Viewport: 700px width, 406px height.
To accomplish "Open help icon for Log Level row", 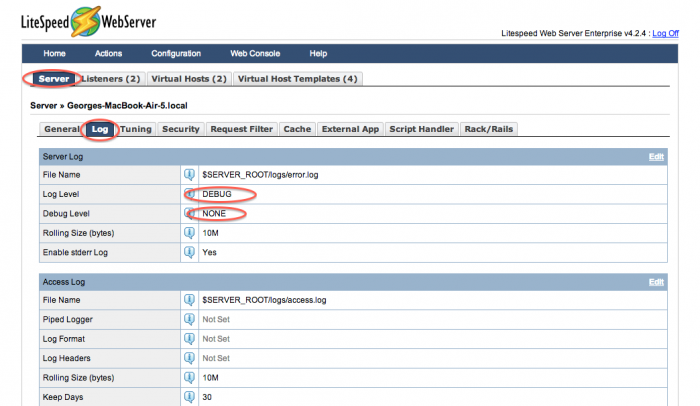I will pyautogui.click(x=189, y=194).
